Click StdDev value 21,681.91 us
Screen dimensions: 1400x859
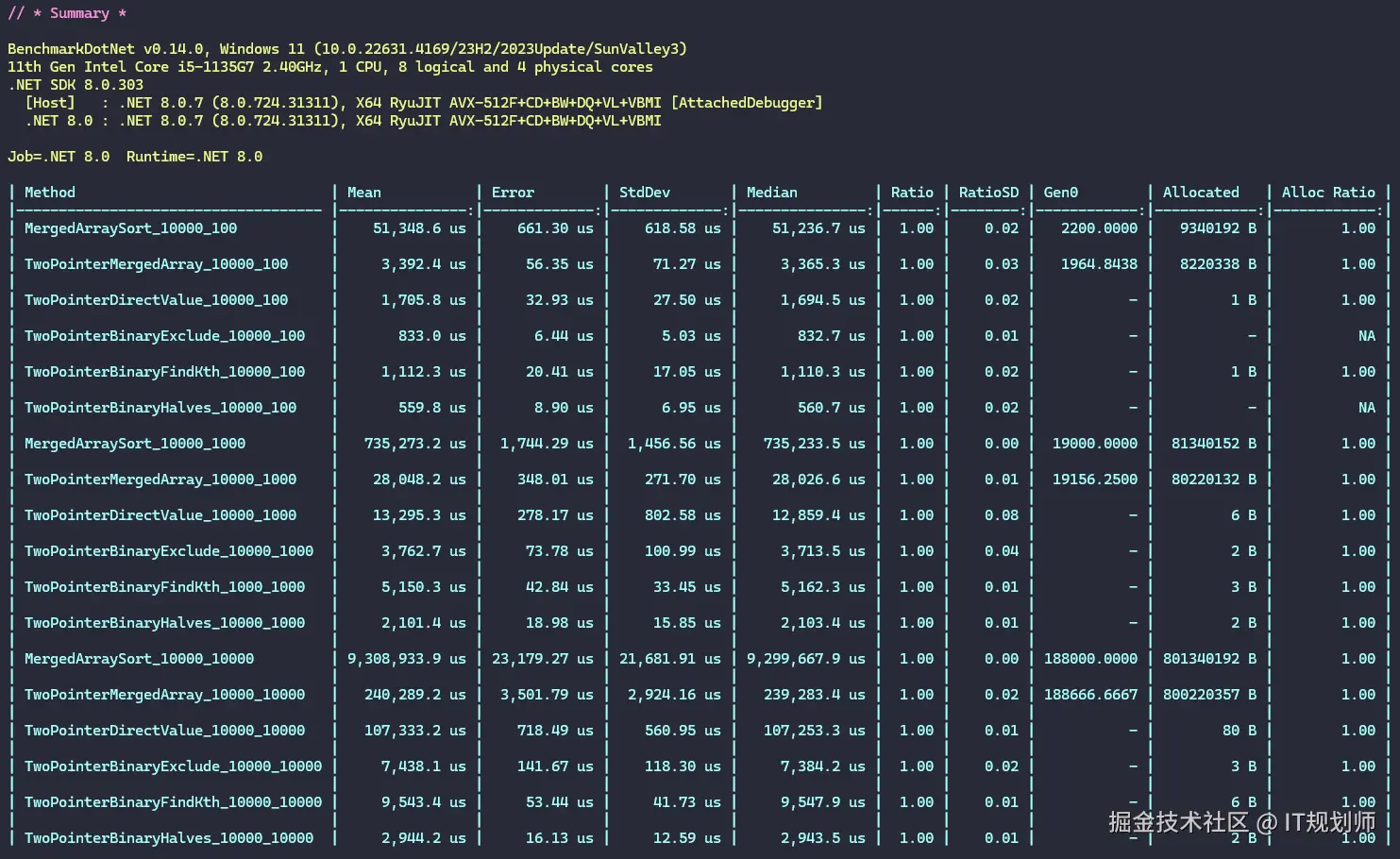(x=670, y=659)
